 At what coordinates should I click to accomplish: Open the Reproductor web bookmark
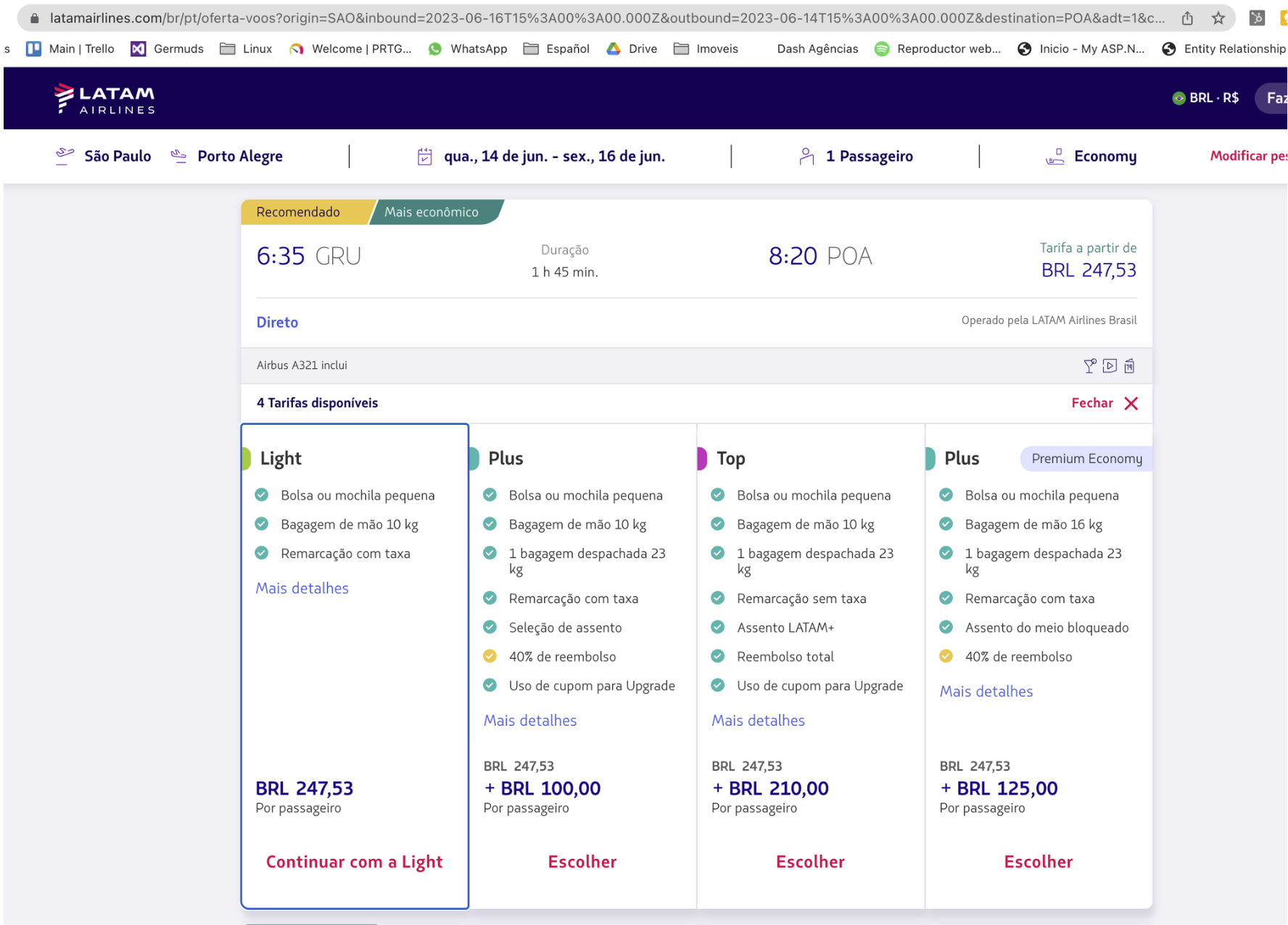point(938,49)
